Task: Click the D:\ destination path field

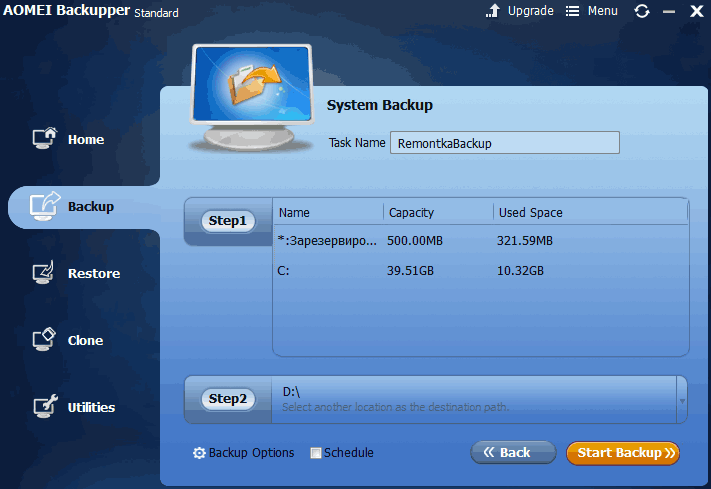Action: tap(474, 399)
